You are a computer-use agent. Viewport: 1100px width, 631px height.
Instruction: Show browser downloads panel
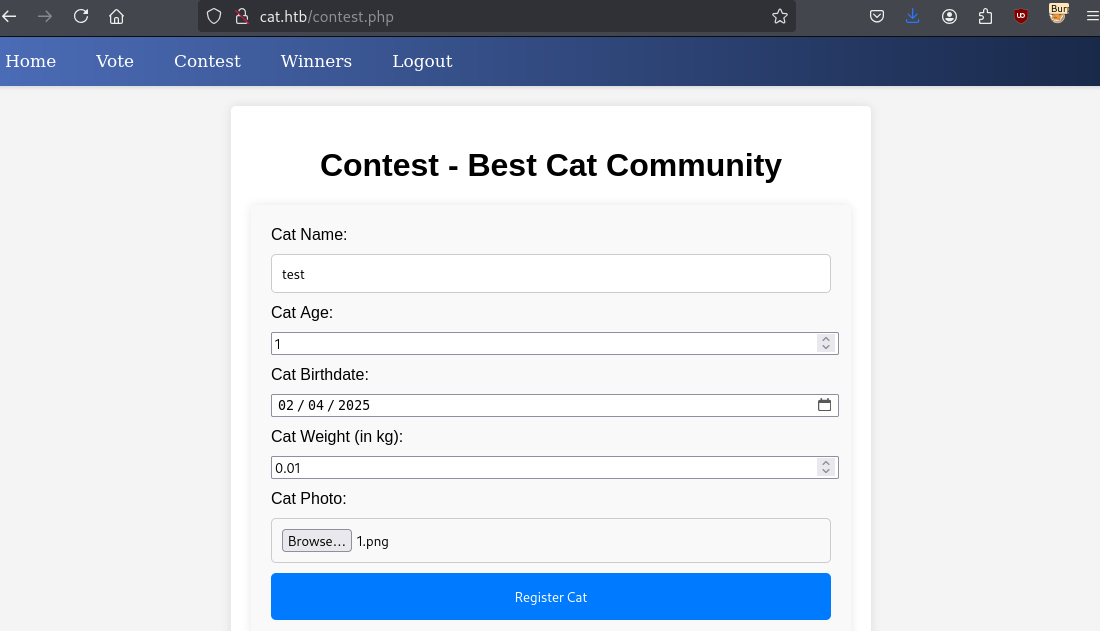coord(913,16)
